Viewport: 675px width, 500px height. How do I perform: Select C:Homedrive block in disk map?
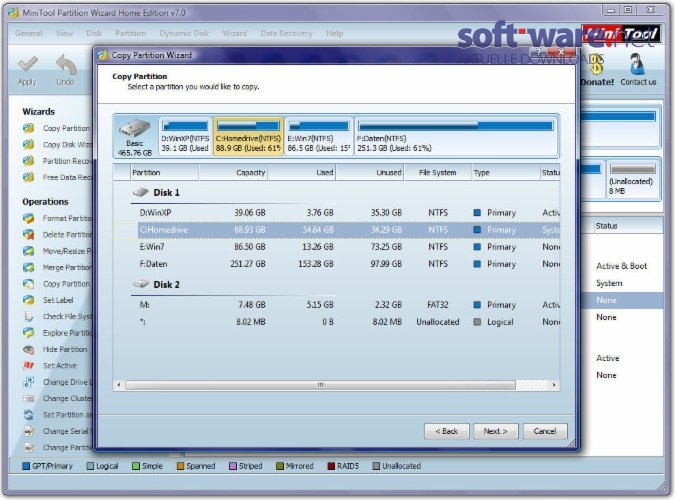tap(248, 137)
